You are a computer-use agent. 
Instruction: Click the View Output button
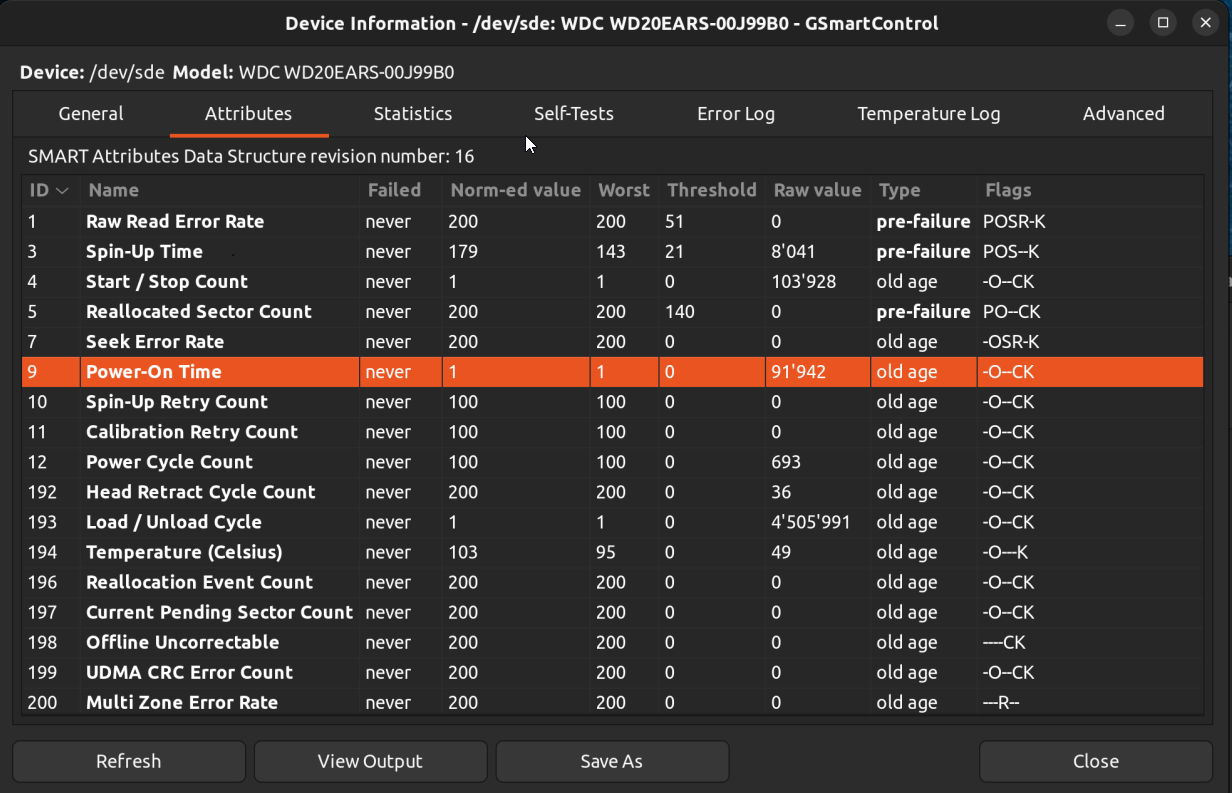click(370, 761)
